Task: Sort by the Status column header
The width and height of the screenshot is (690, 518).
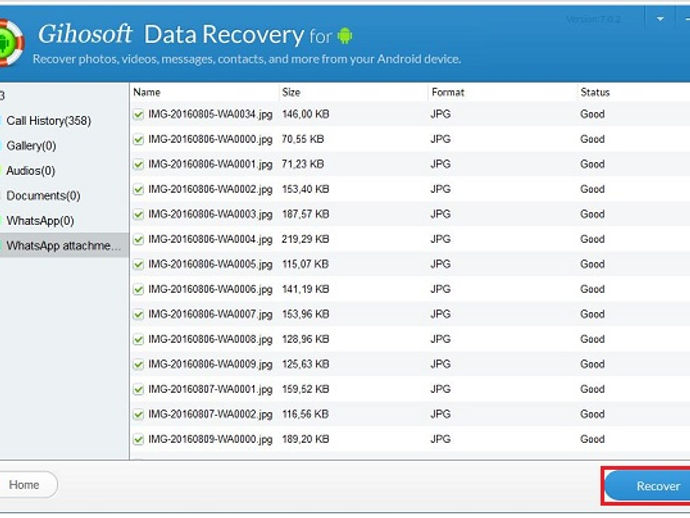Action: [x=595, y=92]
